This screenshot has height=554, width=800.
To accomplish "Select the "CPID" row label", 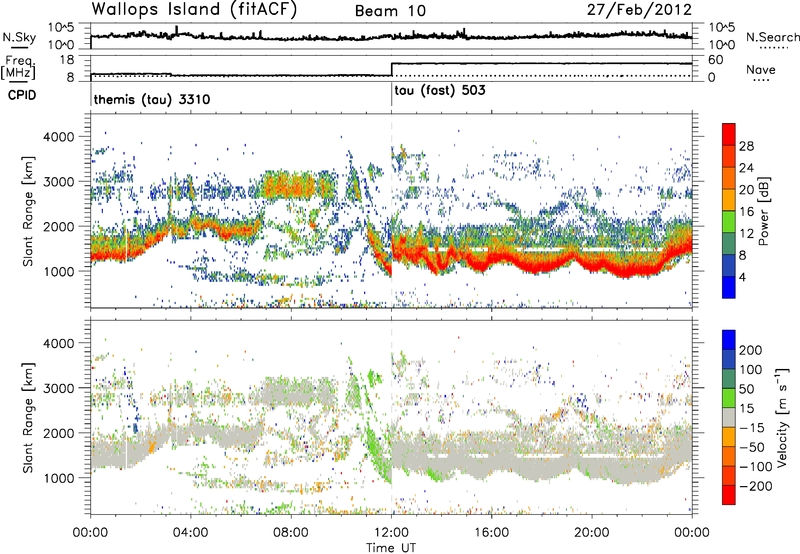I will pos(22,95).
